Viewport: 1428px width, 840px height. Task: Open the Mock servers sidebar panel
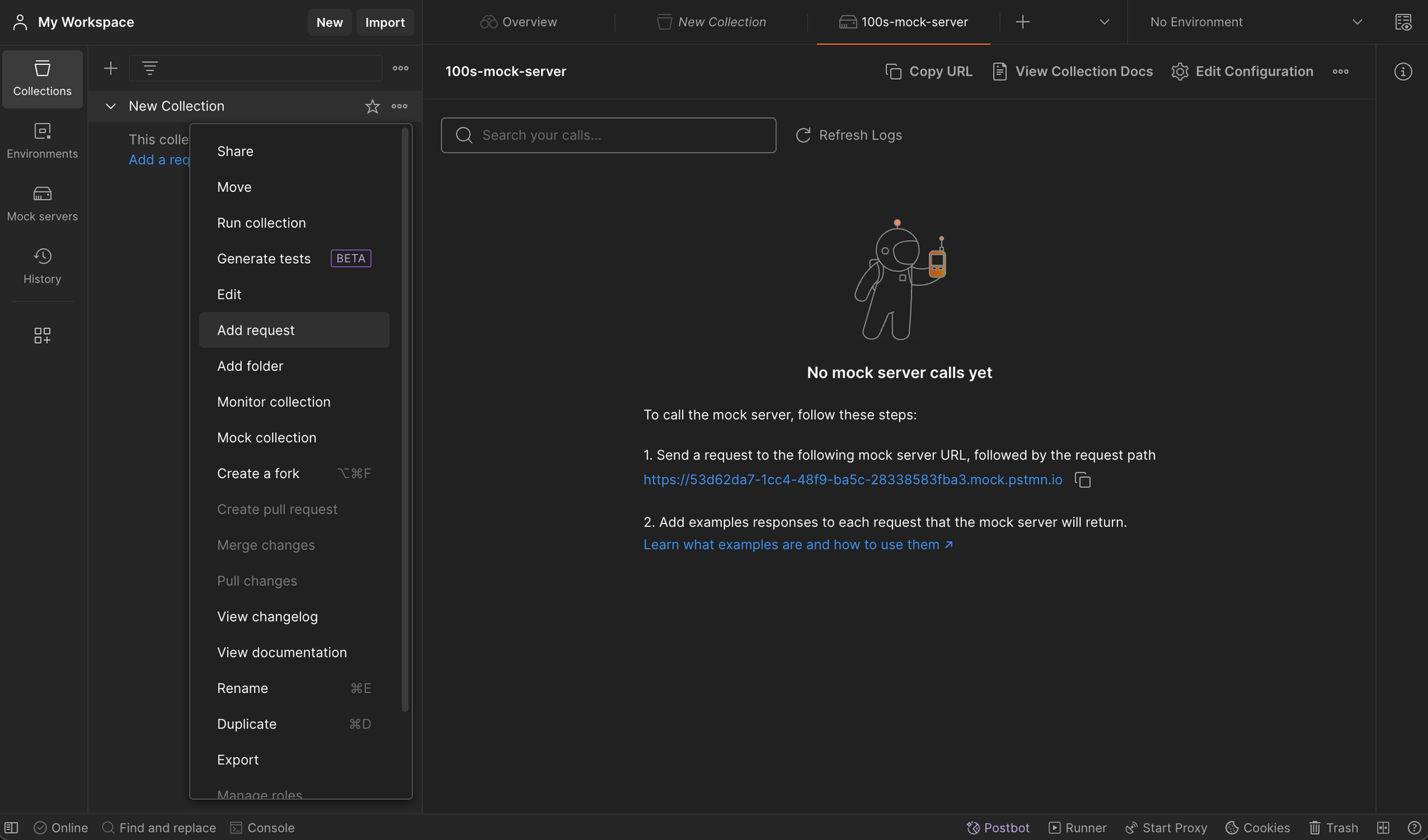coord(42,203)
